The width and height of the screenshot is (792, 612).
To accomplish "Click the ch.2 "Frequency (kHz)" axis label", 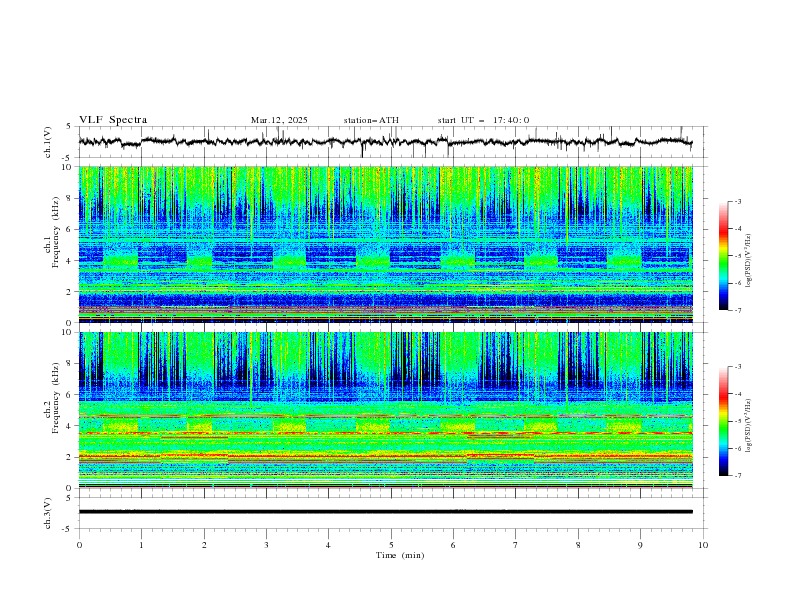I will pos(56,397).
